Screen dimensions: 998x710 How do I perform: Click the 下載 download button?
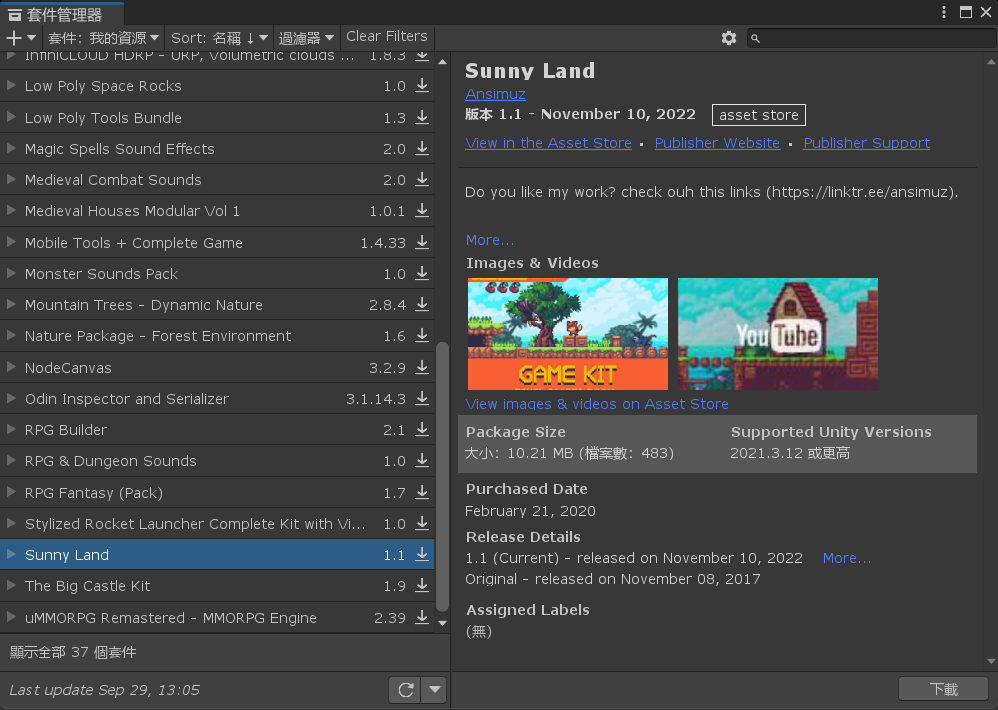[x=943, y=690]
